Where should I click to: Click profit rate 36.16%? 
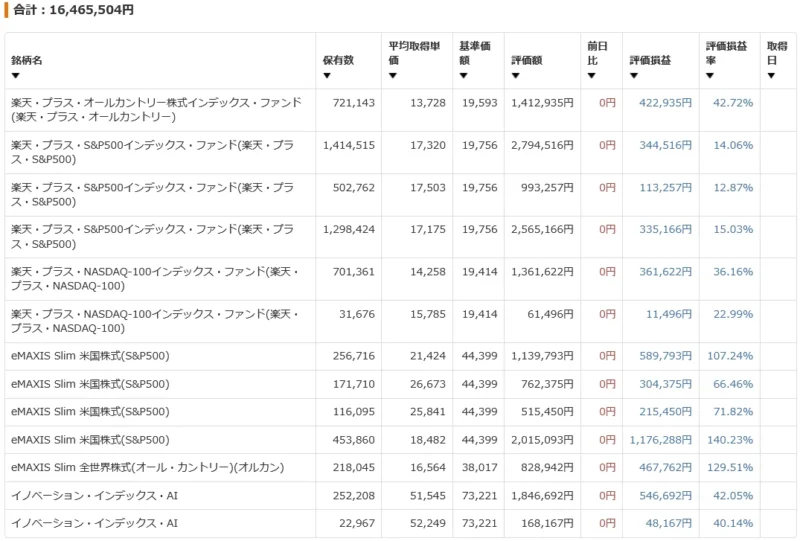click(733, 272)
